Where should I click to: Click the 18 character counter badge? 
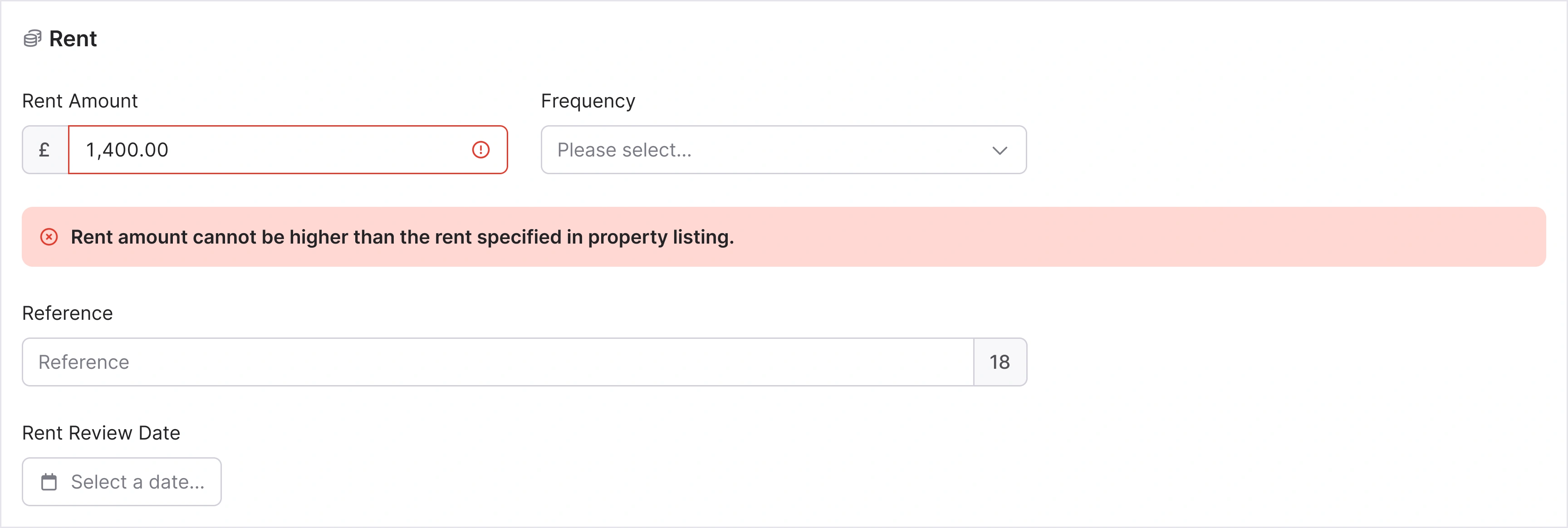point(1000,362)
